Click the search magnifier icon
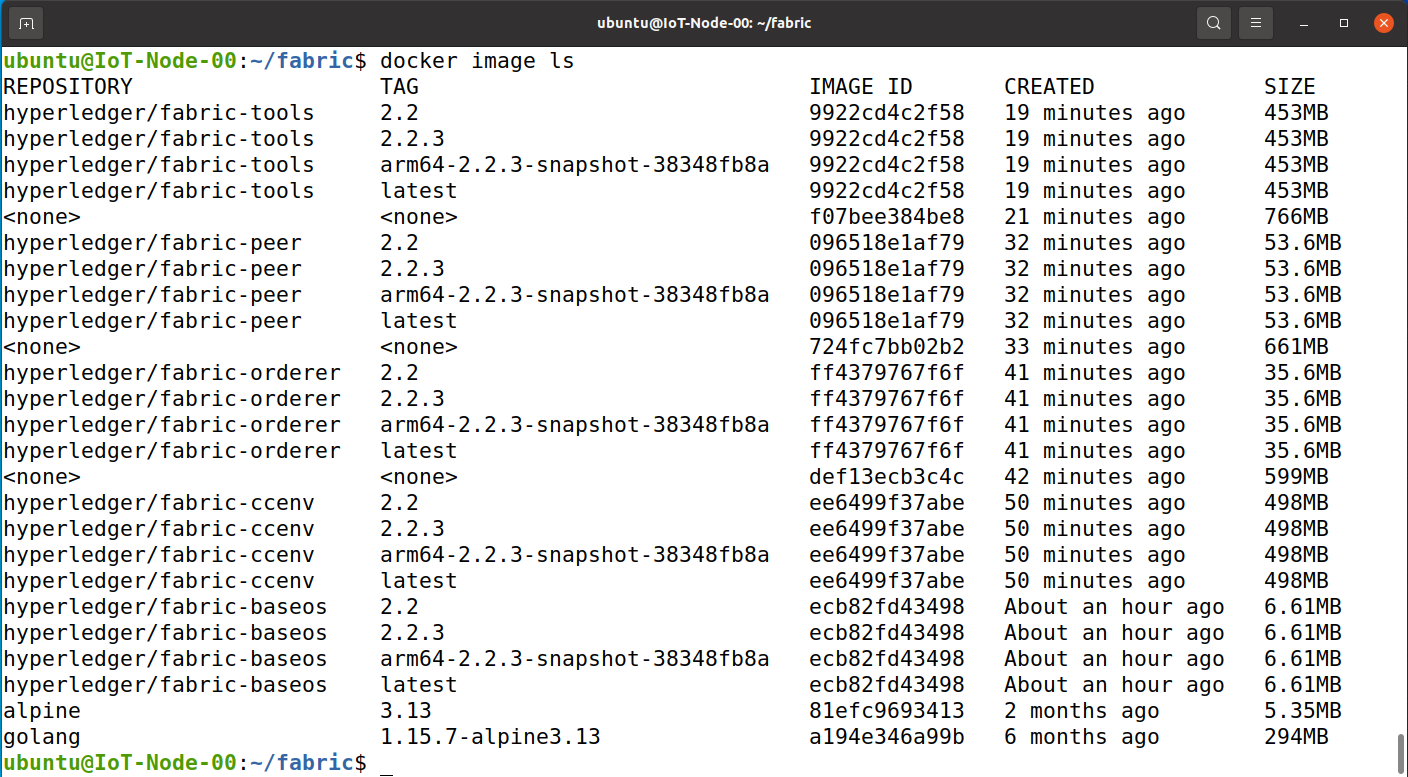The width and height of the screenshot is (1408, 777). pyautogui.click(x=1213, y=22)
